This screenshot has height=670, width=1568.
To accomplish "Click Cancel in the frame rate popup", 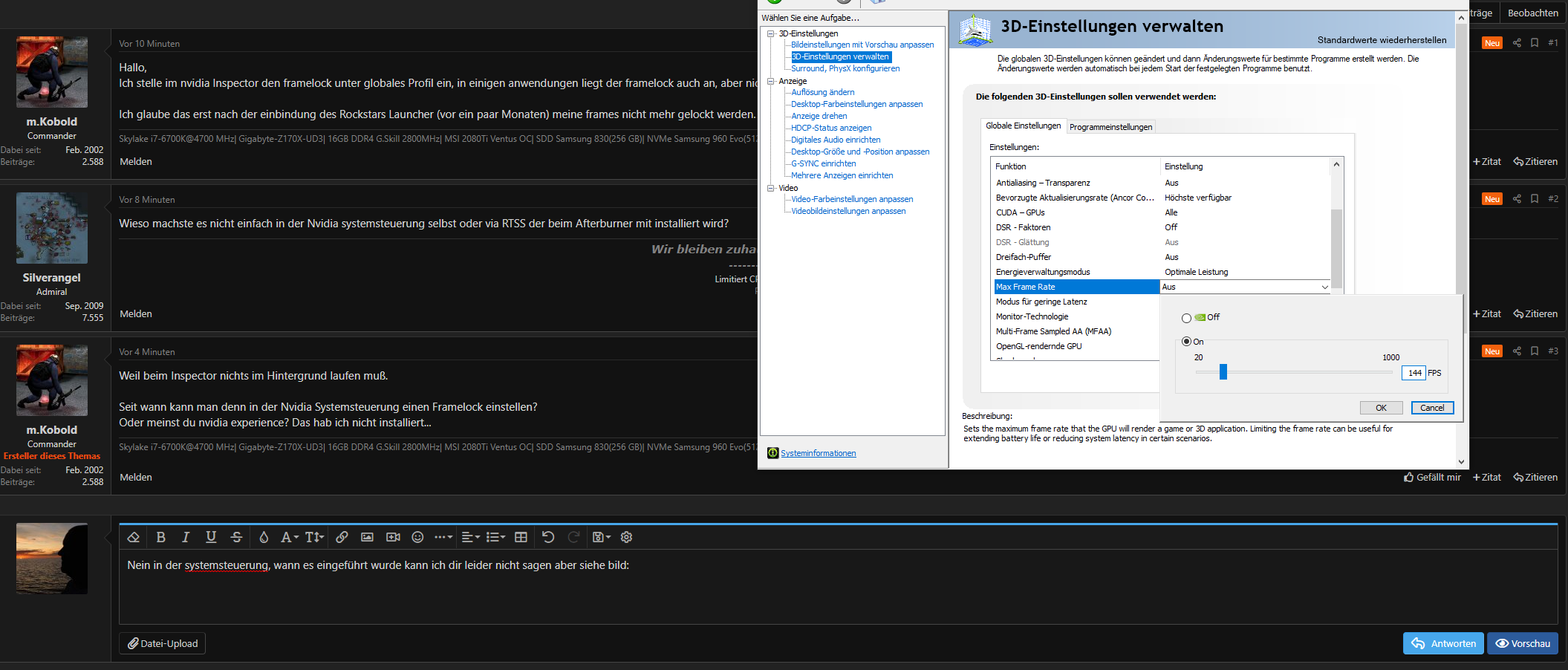I will (x=1432, y=408).
